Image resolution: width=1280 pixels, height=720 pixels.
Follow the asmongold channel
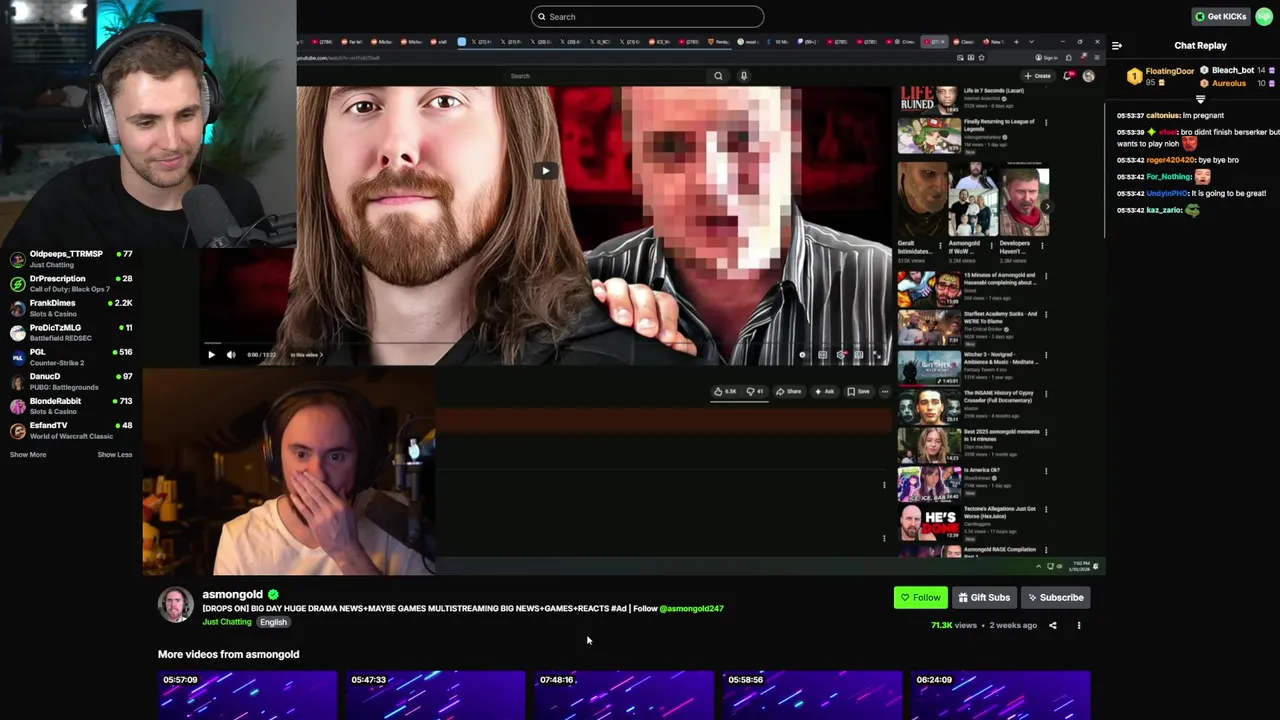click(920, 597)
